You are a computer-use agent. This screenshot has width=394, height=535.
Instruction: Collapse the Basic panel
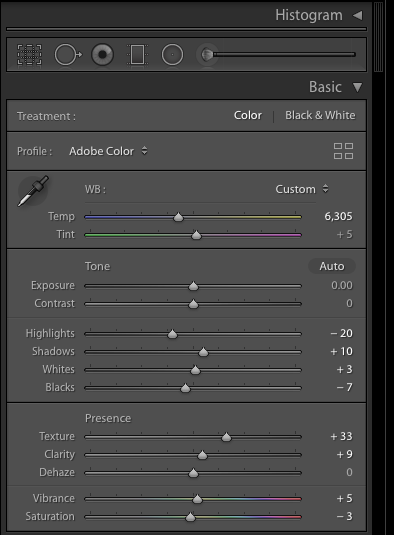click(357, 87)
